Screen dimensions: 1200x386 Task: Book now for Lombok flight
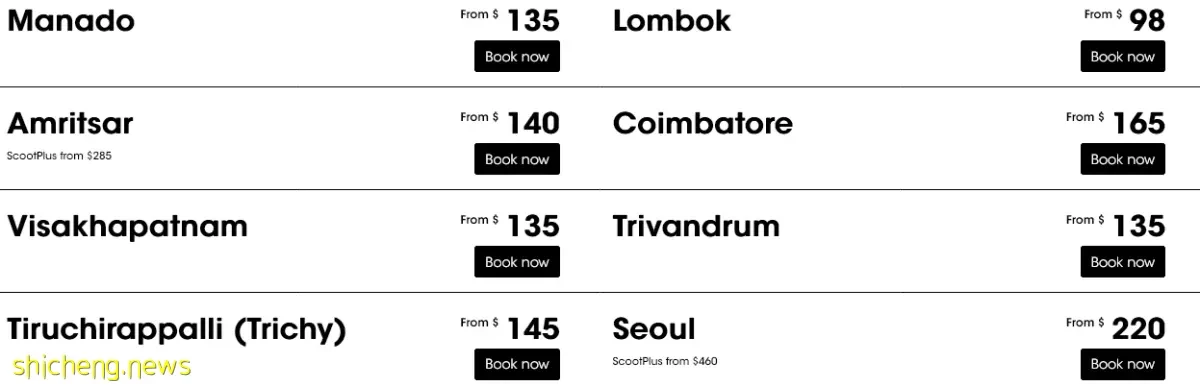[1122, 57]
